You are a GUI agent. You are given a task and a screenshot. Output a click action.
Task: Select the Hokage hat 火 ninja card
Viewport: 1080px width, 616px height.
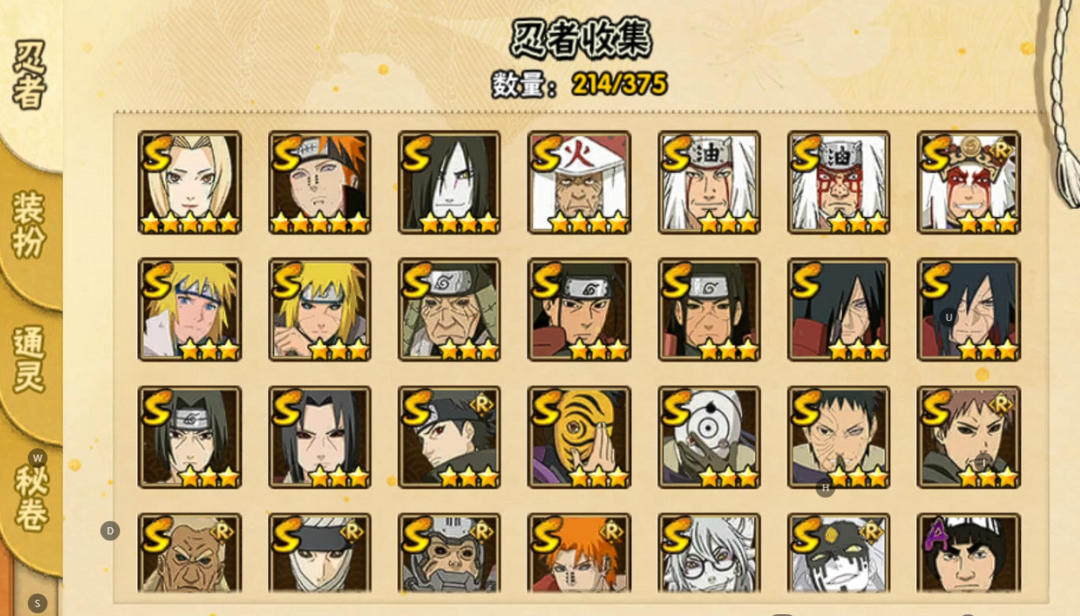pos(579,183)
